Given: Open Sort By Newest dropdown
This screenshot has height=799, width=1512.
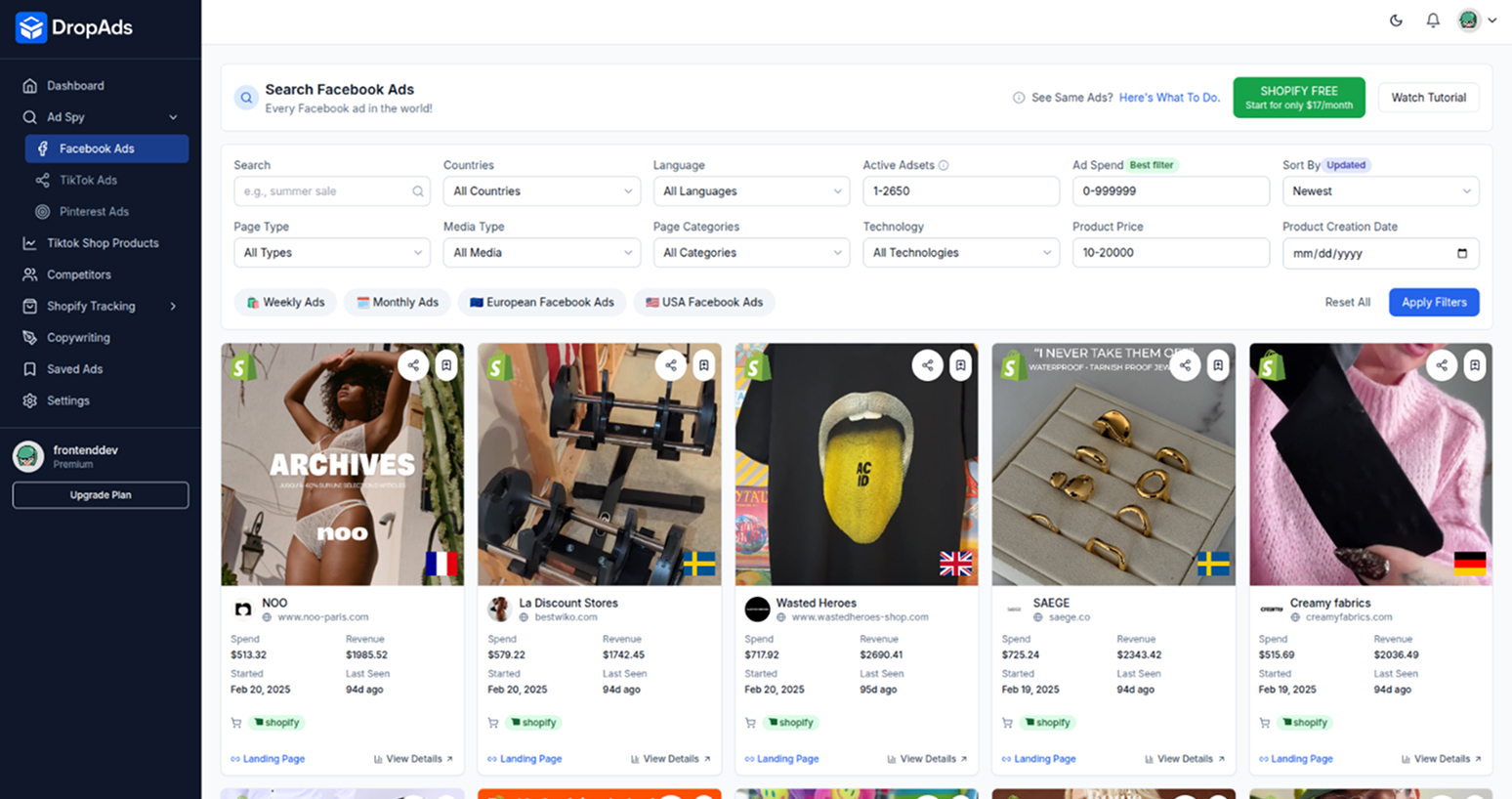Looking at the screenshot, I should click(1380, 191).
